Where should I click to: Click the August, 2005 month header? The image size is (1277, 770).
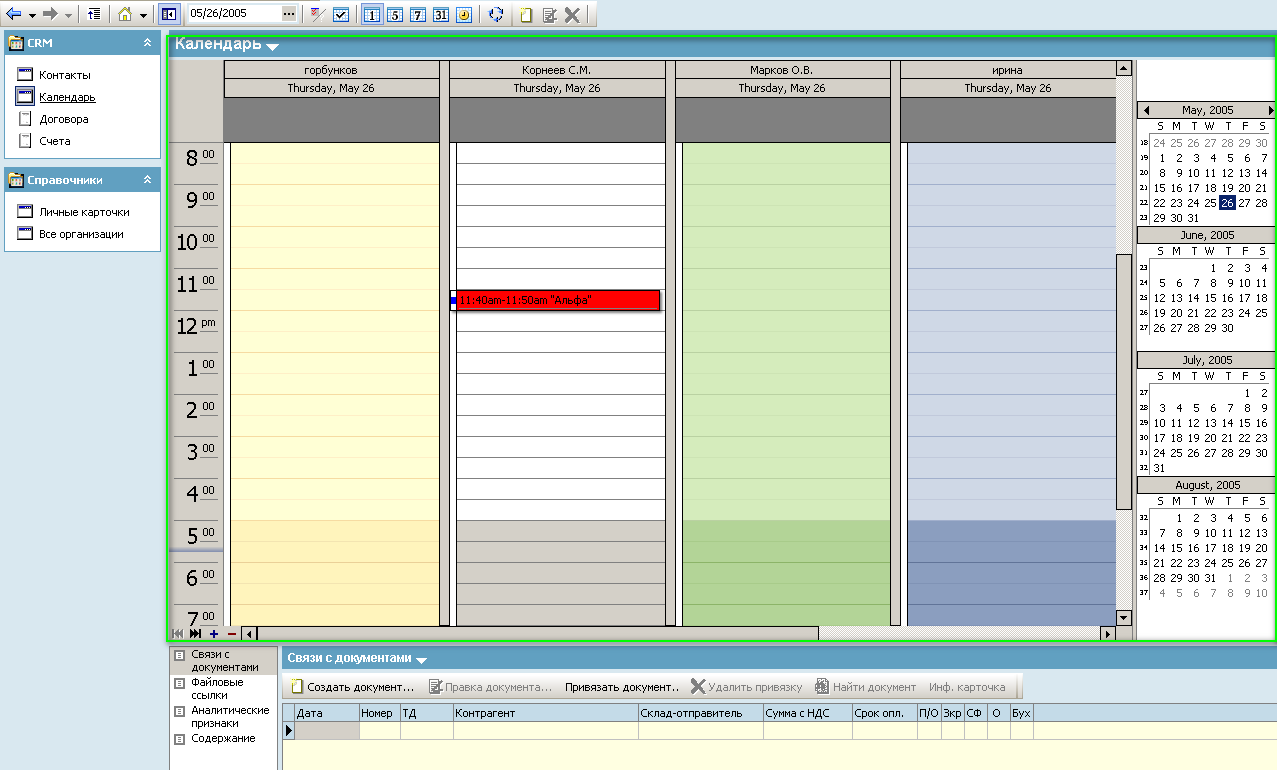click(x=1207, y=485)
